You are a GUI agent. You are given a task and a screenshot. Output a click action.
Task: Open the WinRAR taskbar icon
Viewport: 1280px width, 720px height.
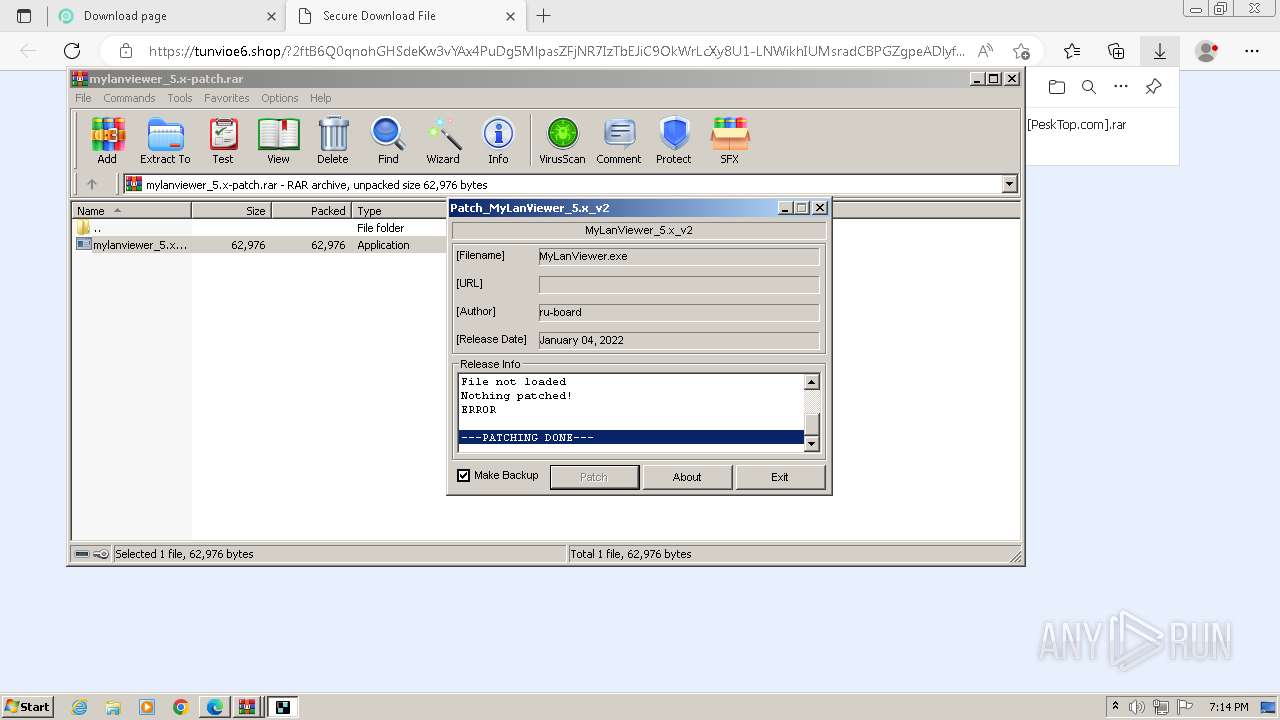(x=247, y=707)
